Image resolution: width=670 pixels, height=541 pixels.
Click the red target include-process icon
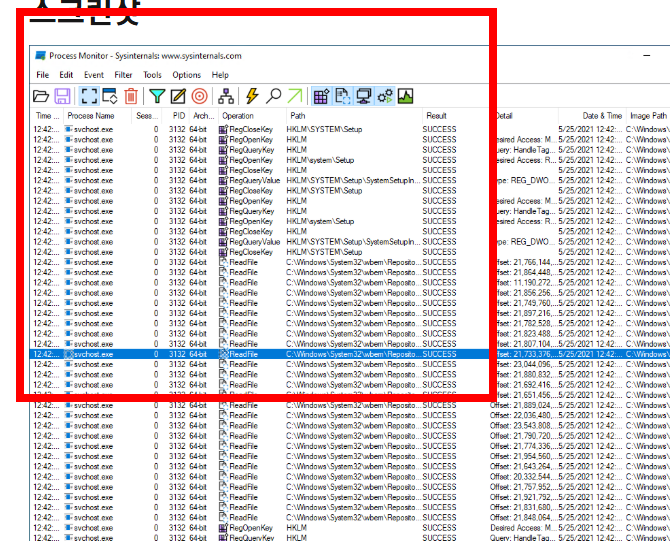pos(200,96)
